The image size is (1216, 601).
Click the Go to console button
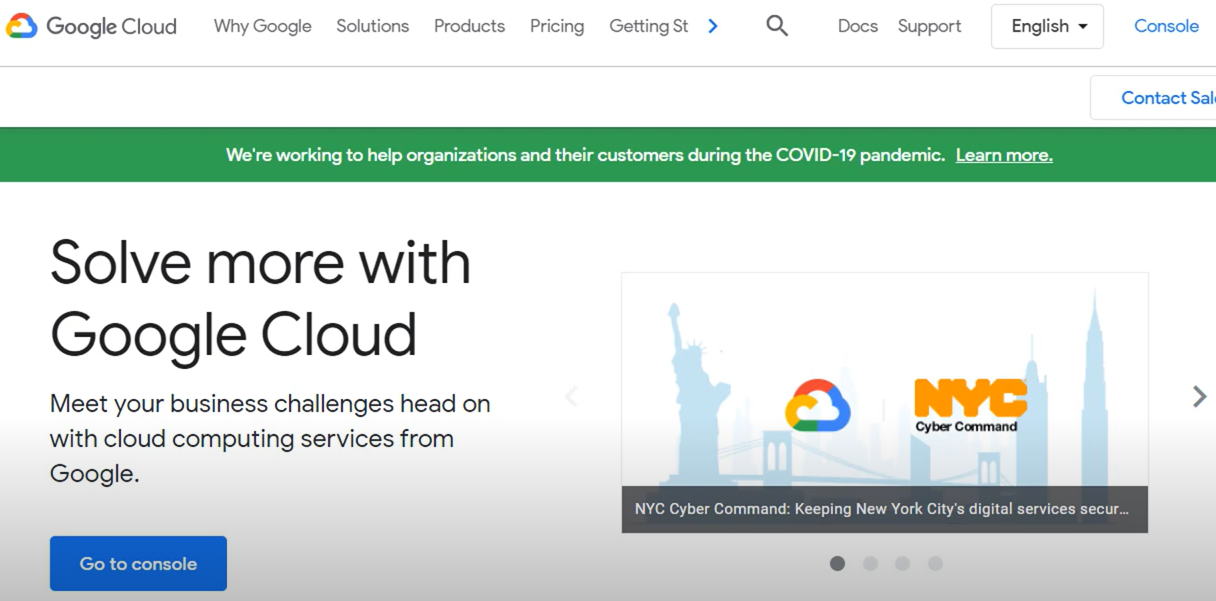coord(138,564)
